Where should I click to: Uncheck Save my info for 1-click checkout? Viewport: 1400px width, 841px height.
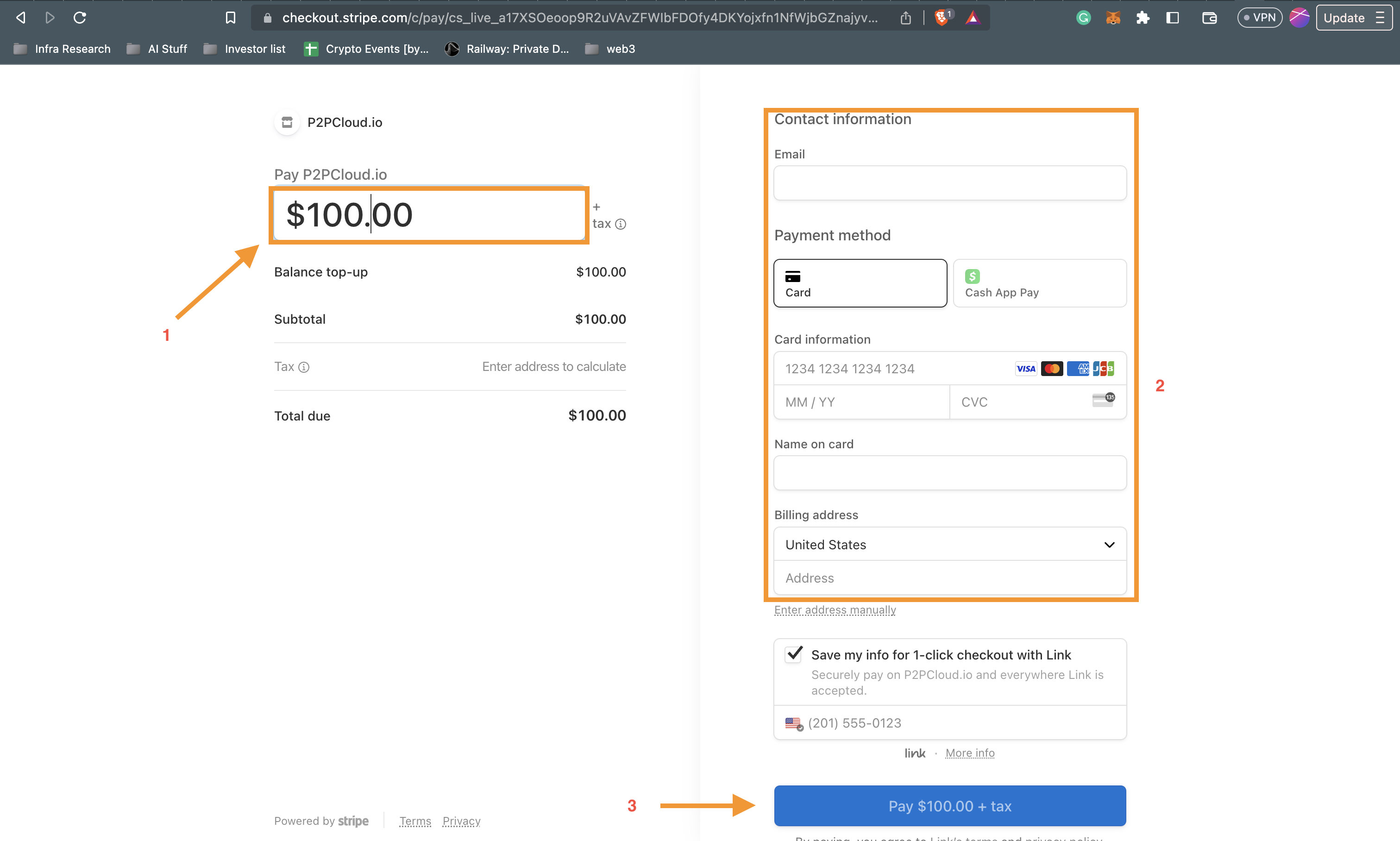[793, 654]
